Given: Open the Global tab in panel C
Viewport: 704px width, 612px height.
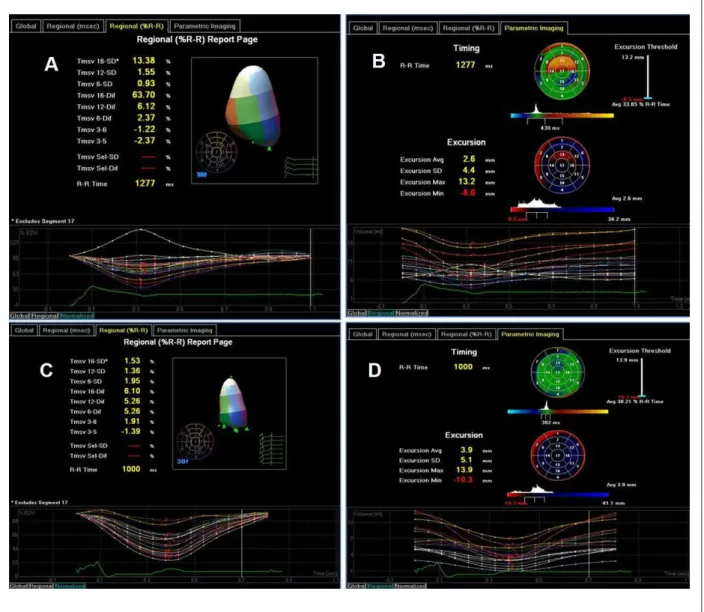Looking at the screenshot, I should (24, 330).
